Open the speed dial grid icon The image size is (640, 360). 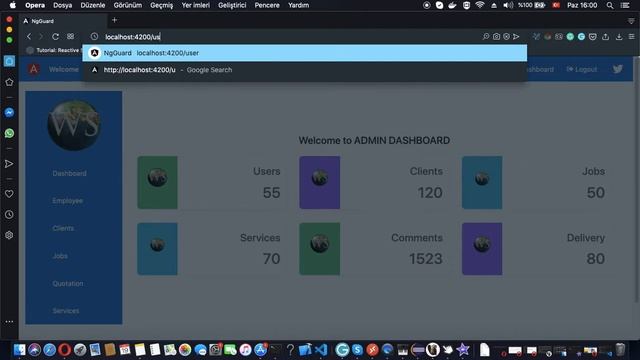[71, 37]
